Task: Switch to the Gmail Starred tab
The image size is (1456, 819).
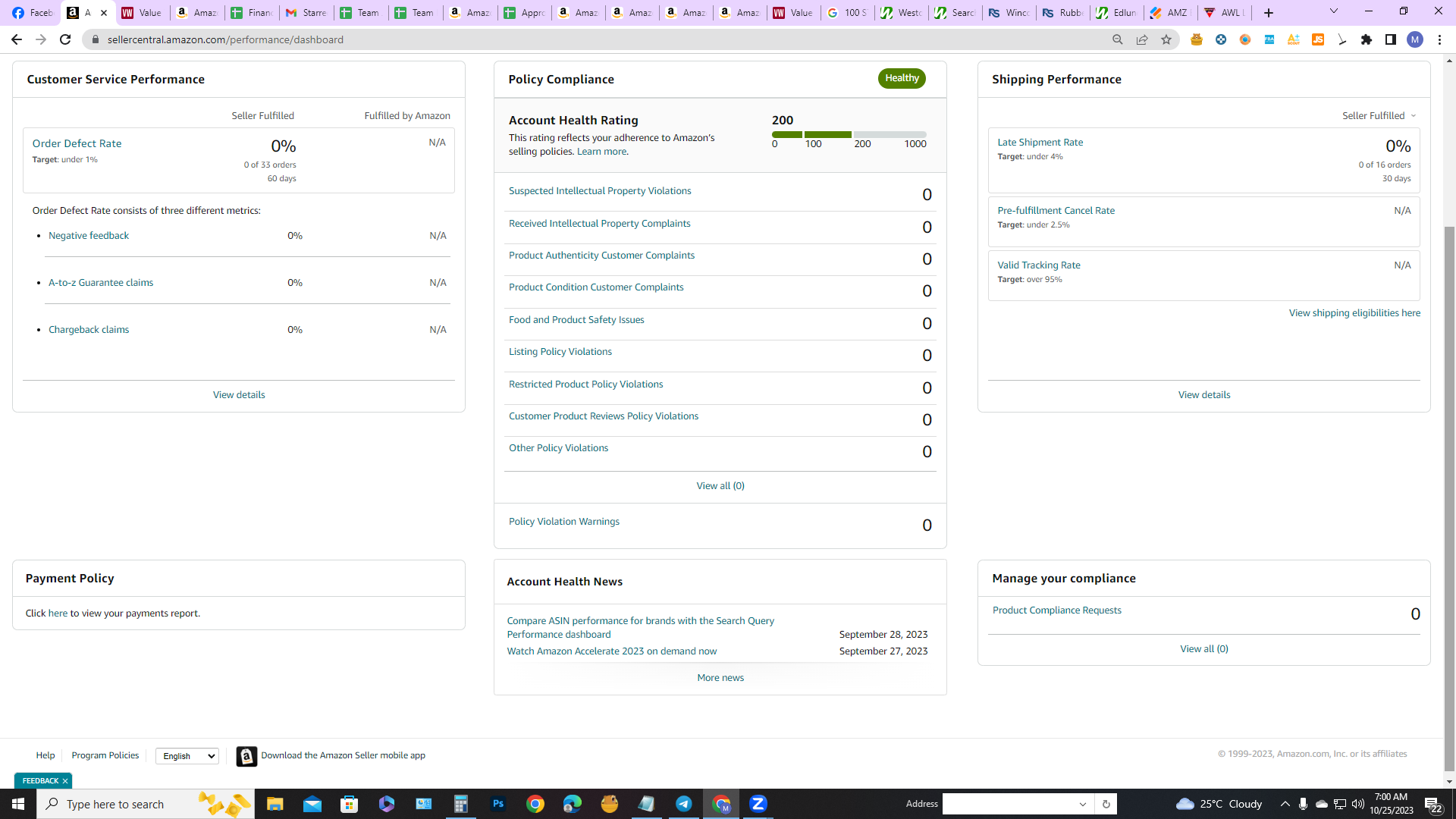Action: (x=306, y=13)
